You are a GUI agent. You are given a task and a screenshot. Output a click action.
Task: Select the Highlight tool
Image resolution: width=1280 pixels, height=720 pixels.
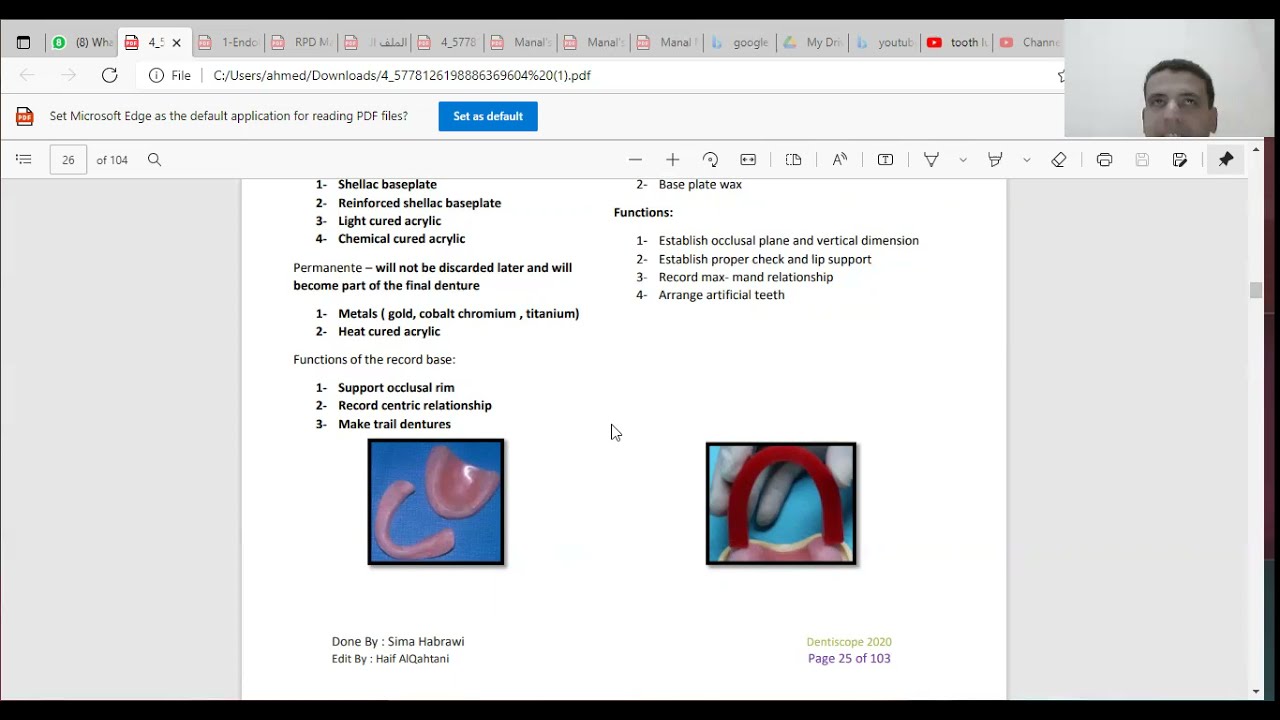coord(995,159)
